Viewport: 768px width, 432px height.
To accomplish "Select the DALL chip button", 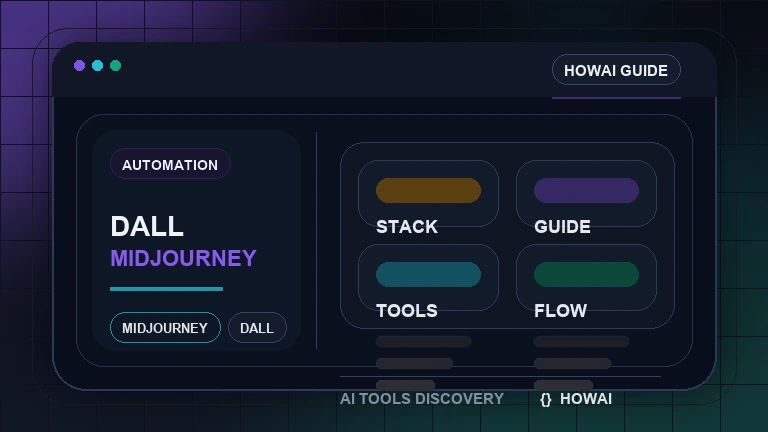I will pyautogui.click(x=257, y=328).
